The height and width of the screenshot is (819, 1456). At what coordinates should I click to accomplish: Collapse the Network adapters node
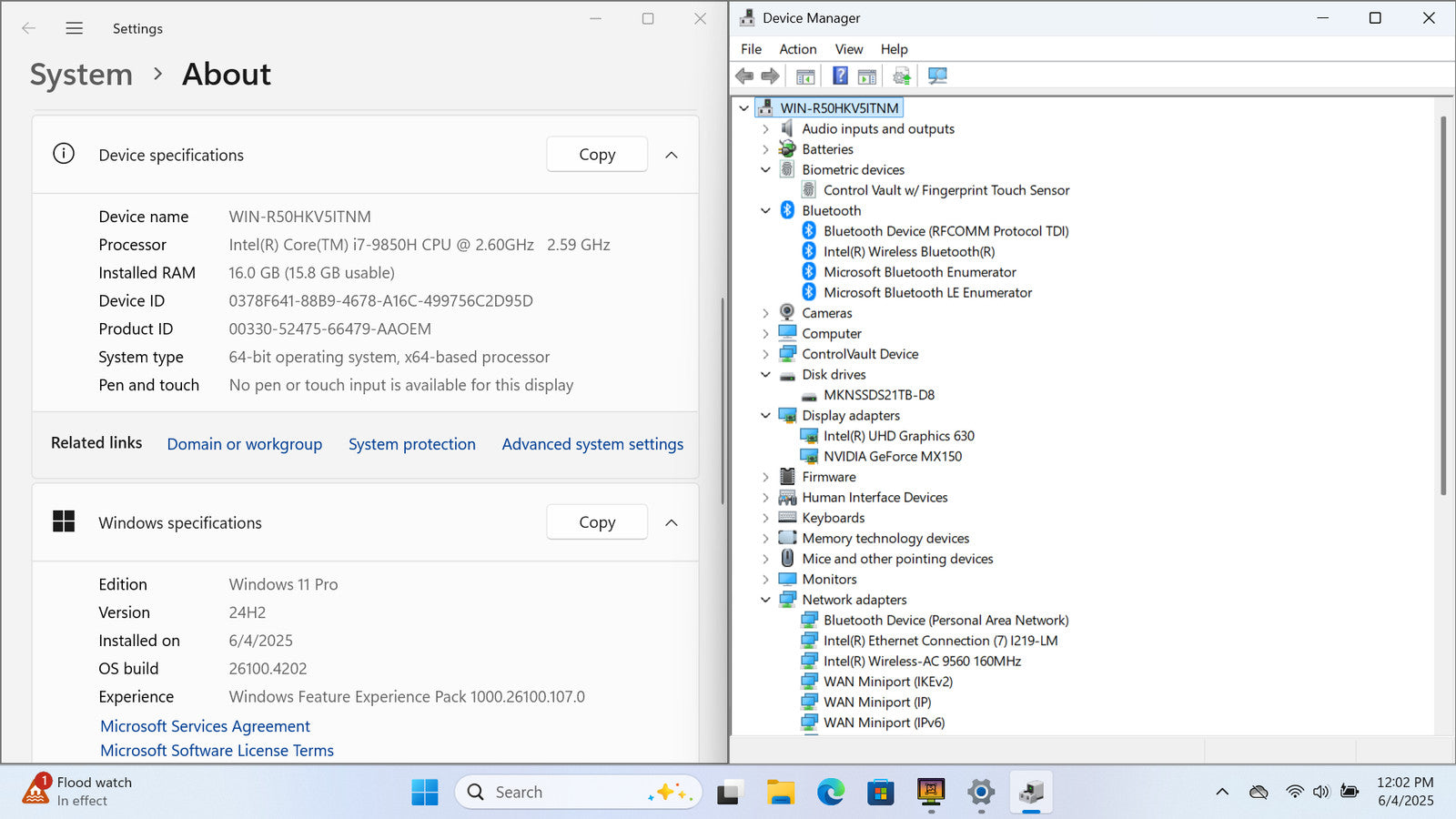[765, 600]
